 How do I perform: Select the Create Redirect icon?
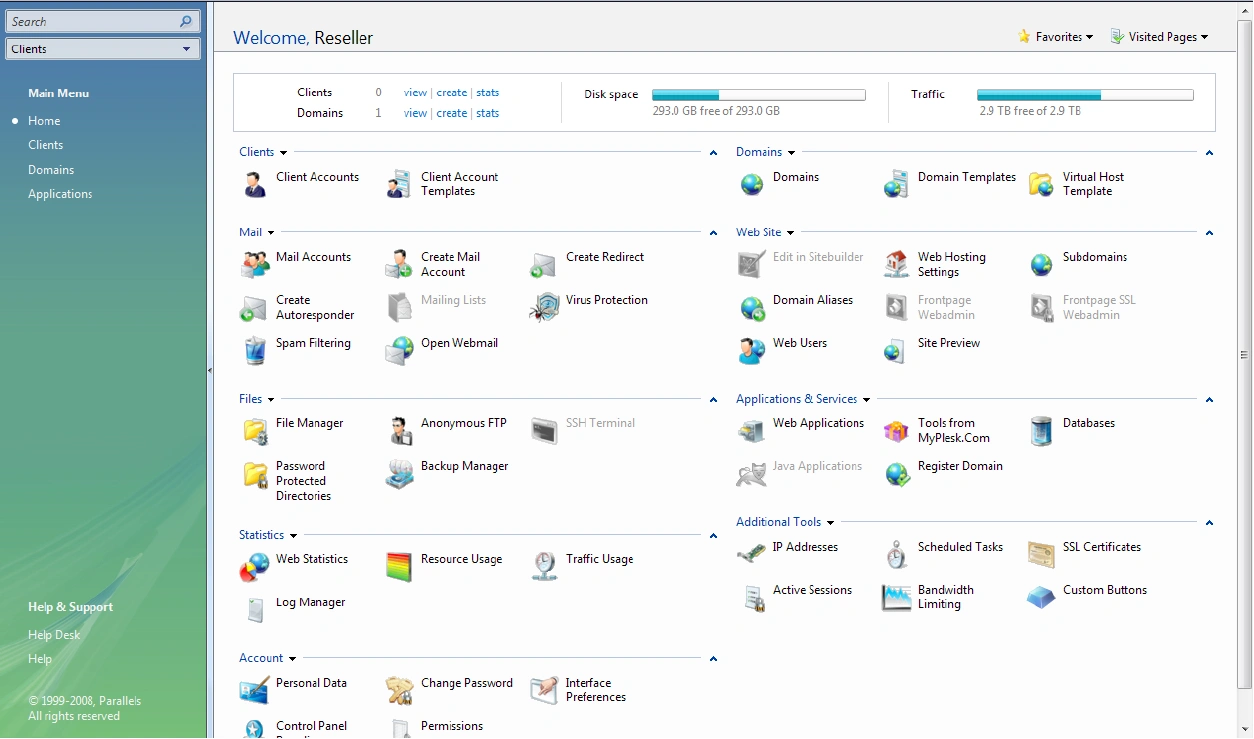[545, 264]
